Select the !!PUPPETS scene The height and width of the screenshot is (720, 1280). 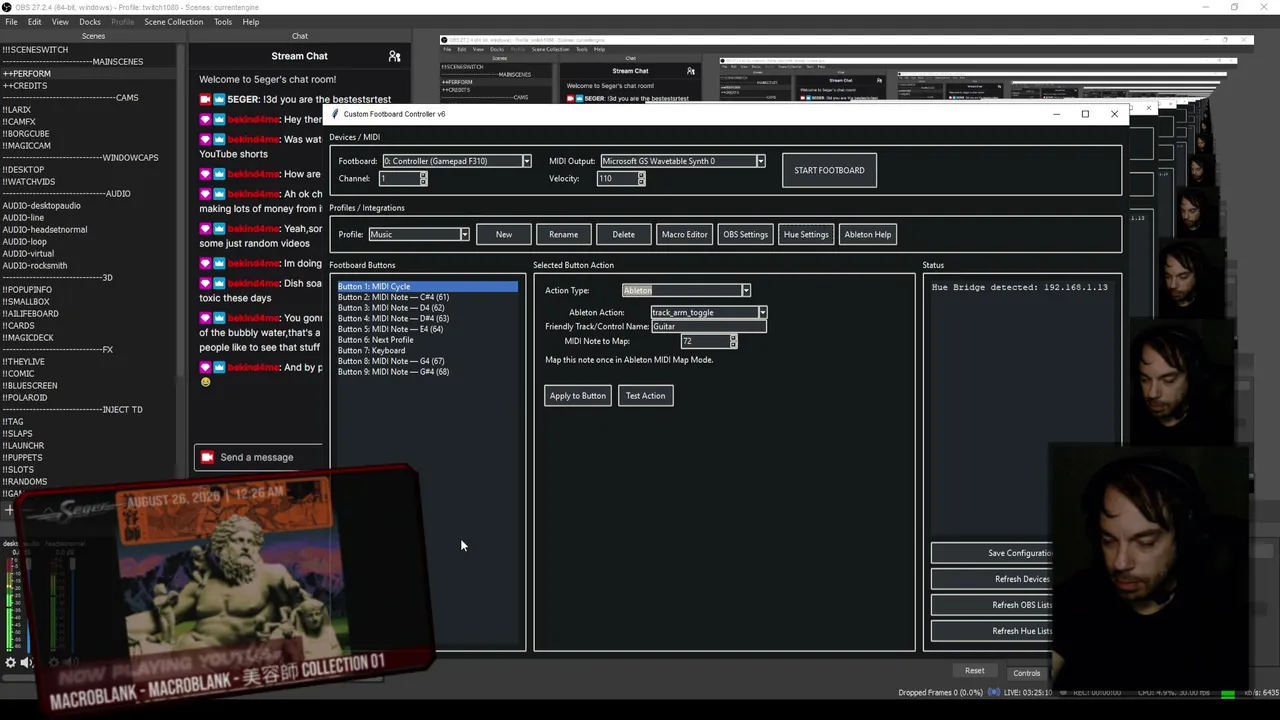click(x=90, y=458)
